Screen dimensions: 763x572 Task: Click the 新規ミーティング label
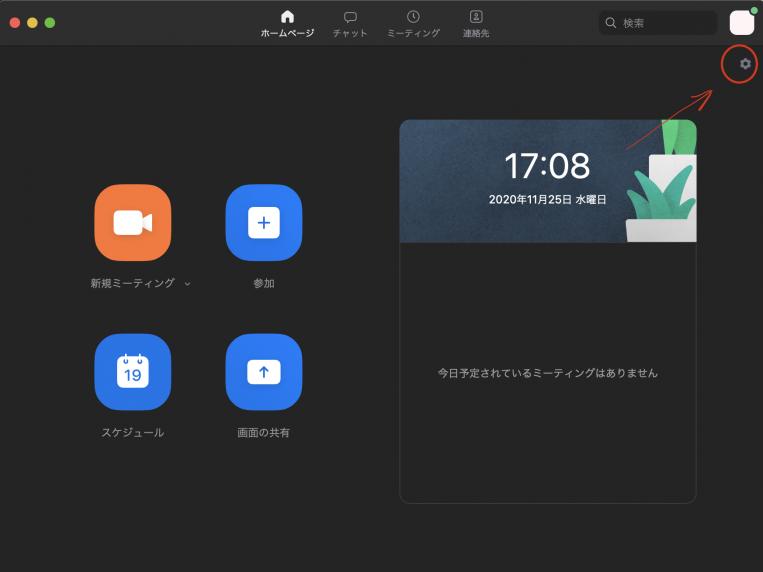pyautogui.click(x=132, y=283)
